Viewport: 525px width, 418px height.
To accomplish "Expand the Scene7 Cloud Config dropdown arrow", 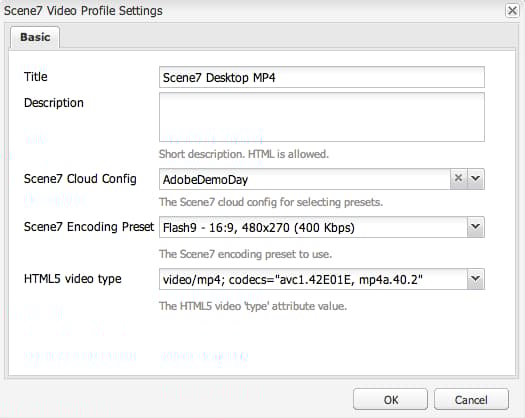I will pos(475,179).
